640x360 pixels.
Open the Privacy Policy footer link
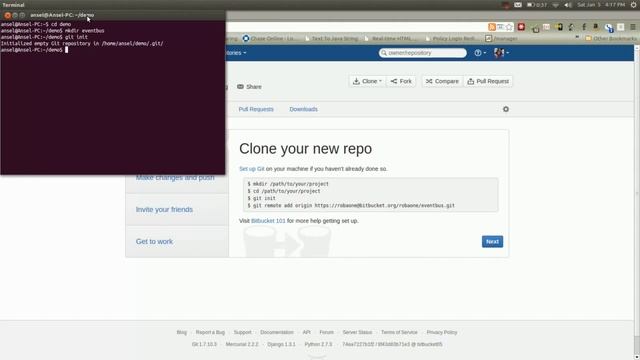pos(442,332)
